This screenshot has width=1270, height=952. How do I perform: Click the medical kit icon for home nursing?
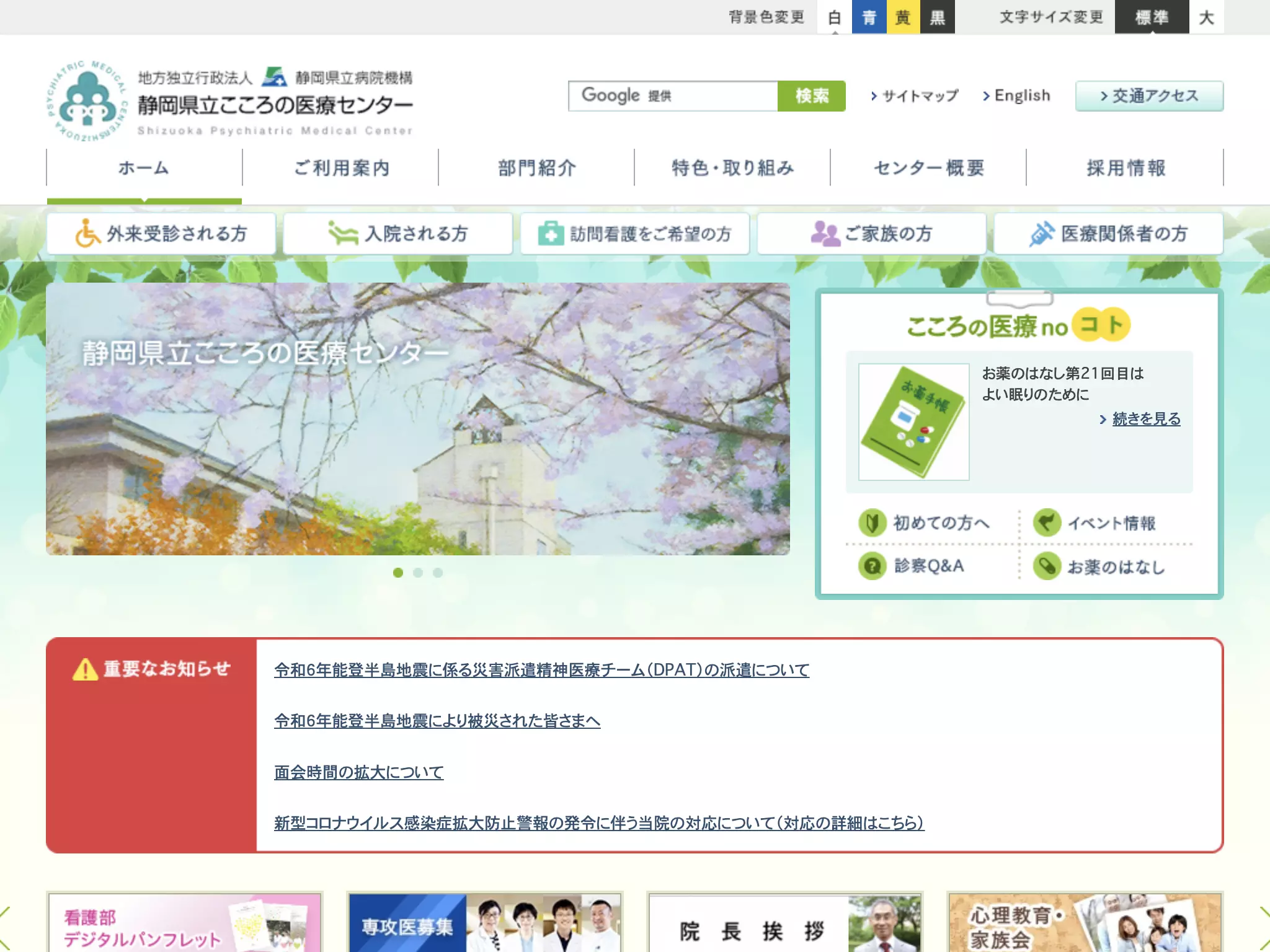click(x=550, y=234)
